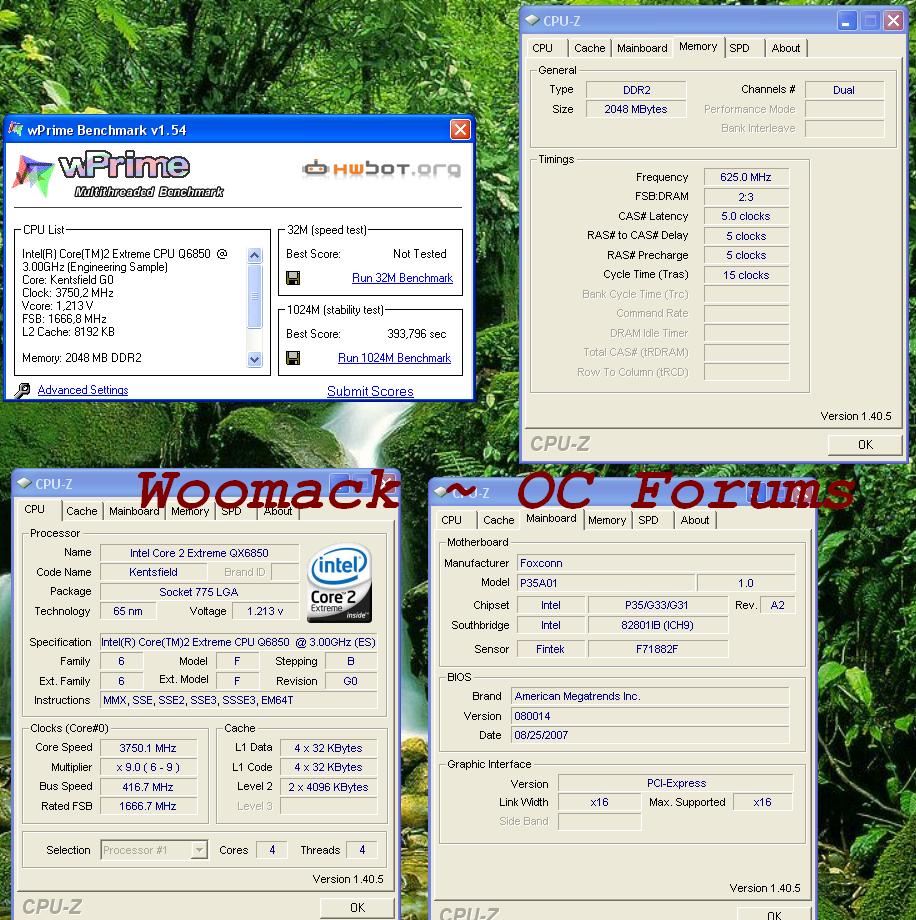Click the FSB:DRAM ratio value 2:3
916x920 pixels.
(746, 197)
